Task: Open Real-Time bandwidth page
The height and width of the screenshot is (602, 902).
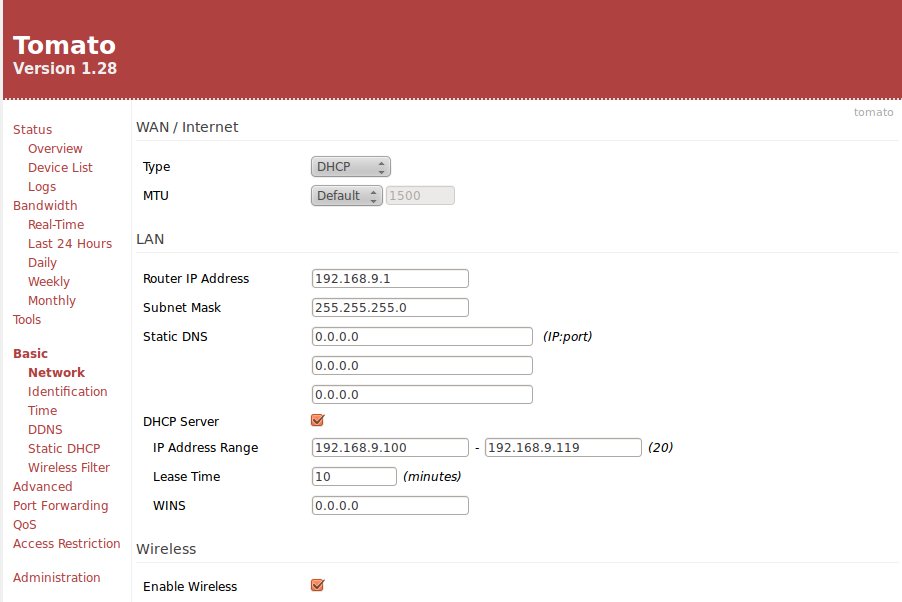Action: tap(56, 224)
